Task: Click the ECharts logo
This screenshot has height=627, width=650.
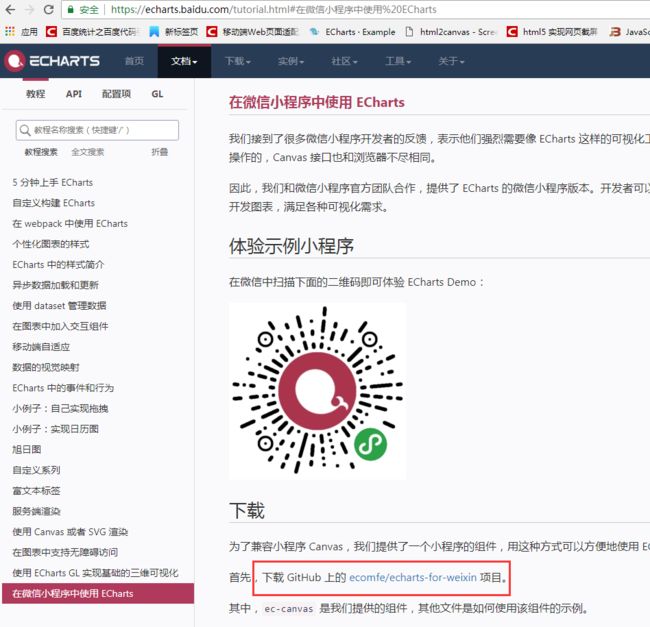Action: pos(52,61)
